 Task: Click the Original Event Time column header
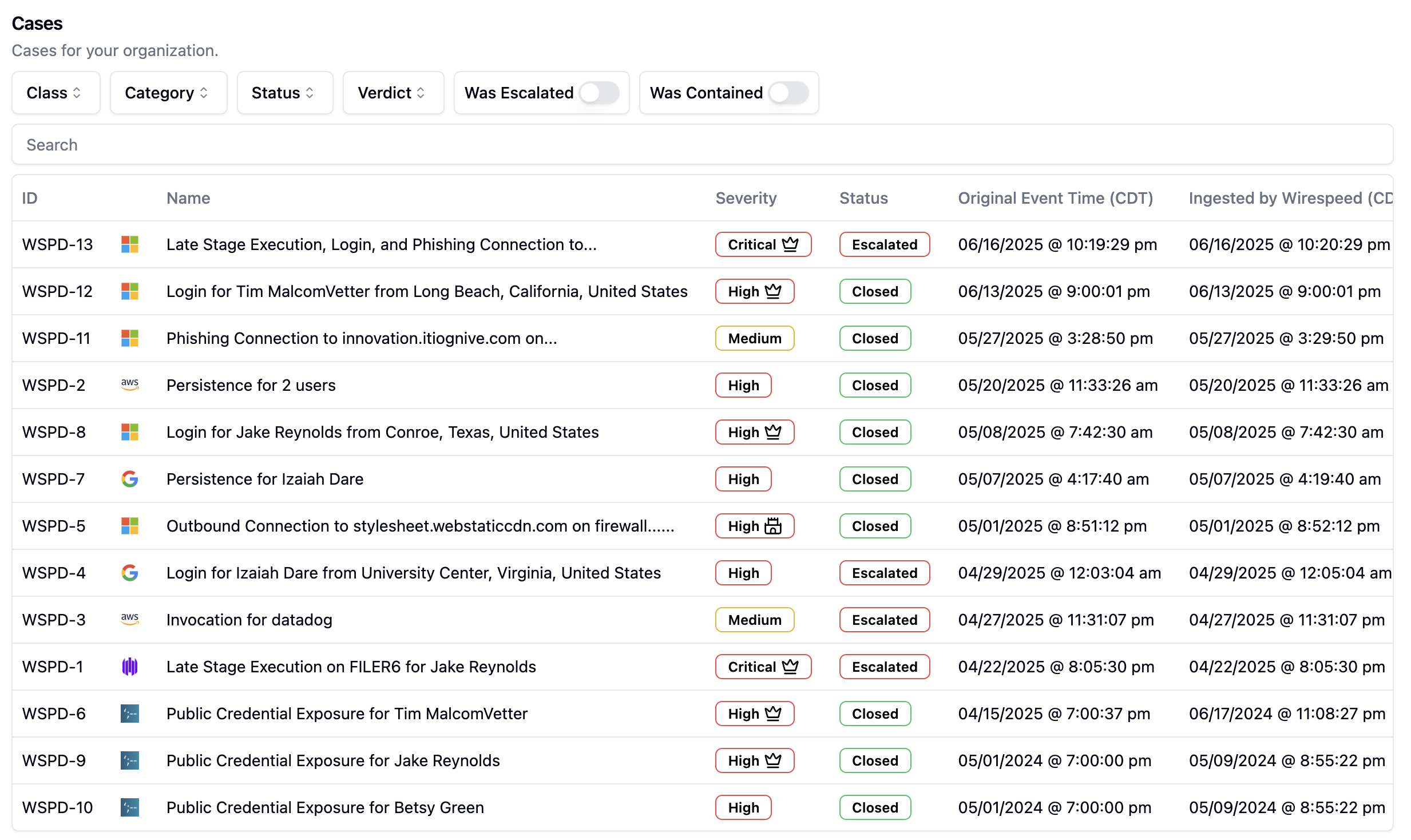click(x=1055, y=198)
